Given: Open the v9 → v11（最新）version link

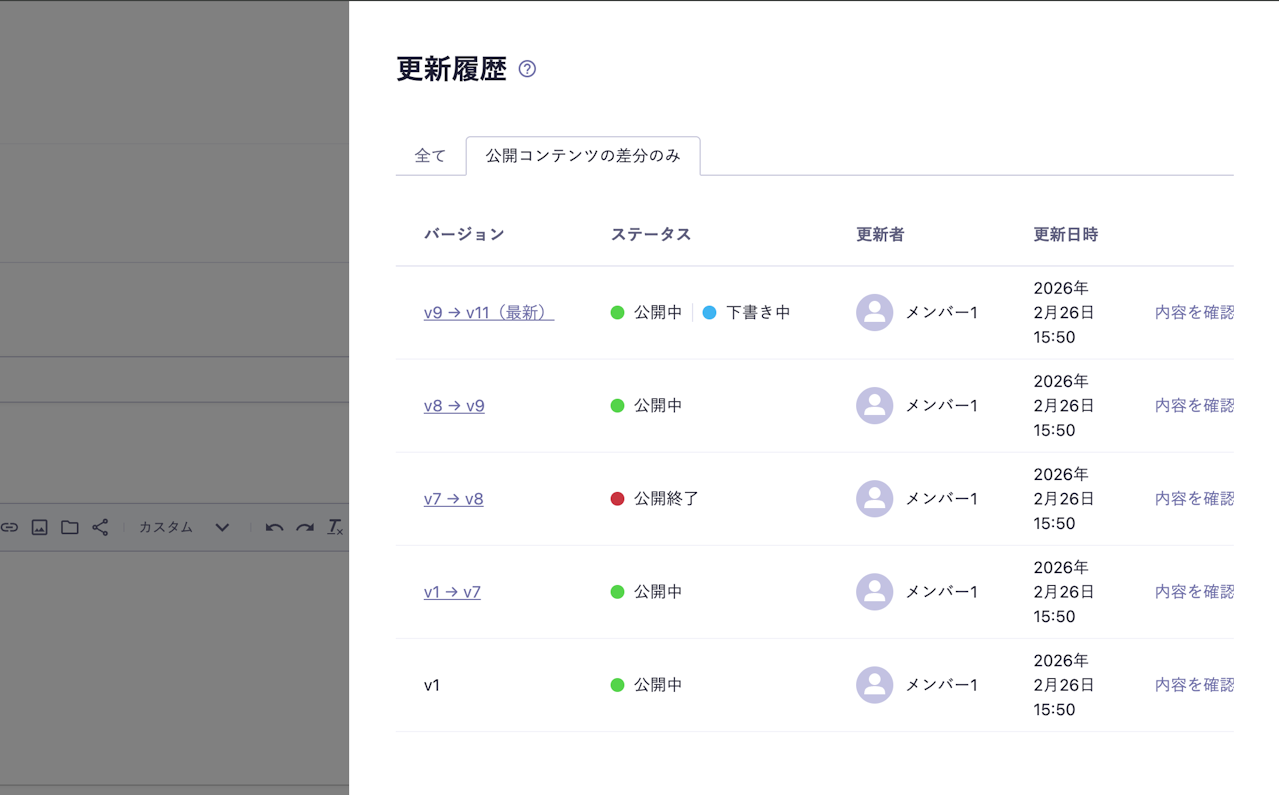Looking at the screenshot, I should pyautogui.click(x=487, y=312).
